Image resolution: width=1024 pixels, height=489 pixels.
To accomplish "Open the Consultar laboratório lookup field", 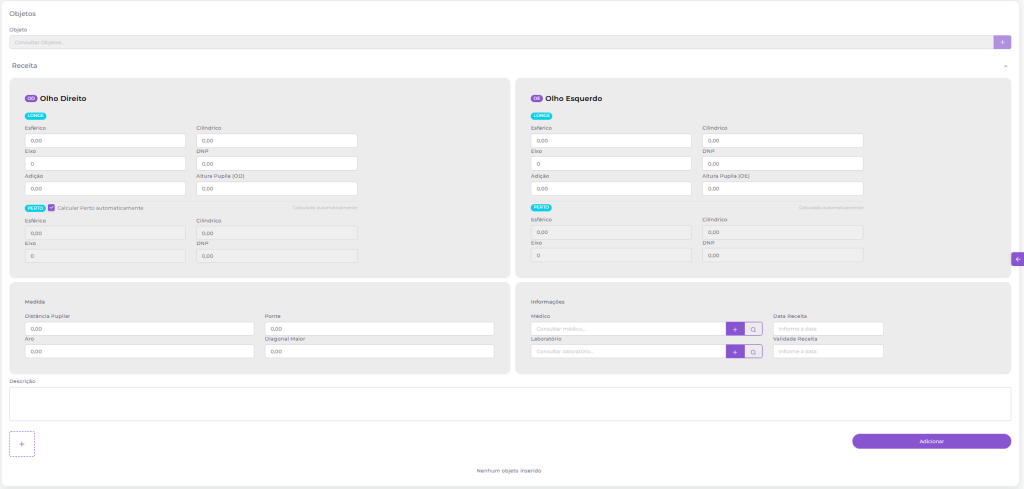I will point(627,351).
